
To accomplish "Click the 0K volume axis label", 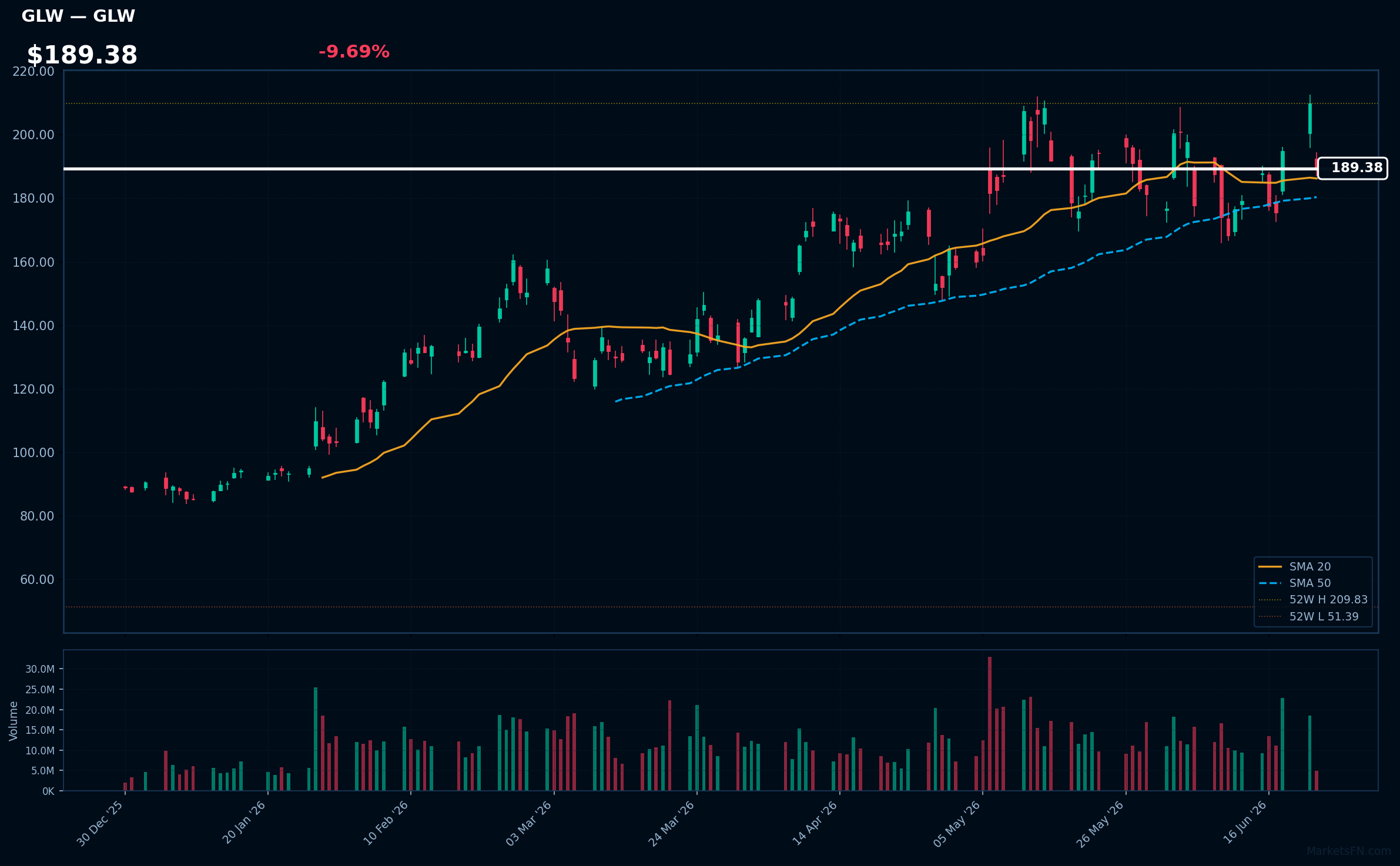I will (x=48, y=791).
